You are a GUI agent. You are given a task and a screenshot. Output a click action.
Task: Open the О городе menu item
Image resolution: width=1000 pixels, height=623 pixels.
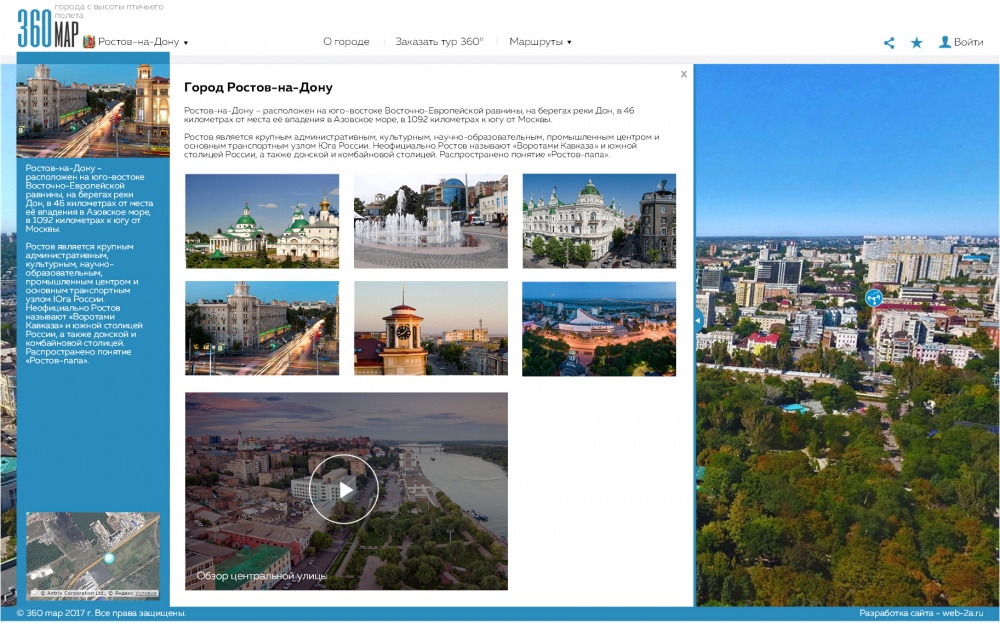(346, 42)
